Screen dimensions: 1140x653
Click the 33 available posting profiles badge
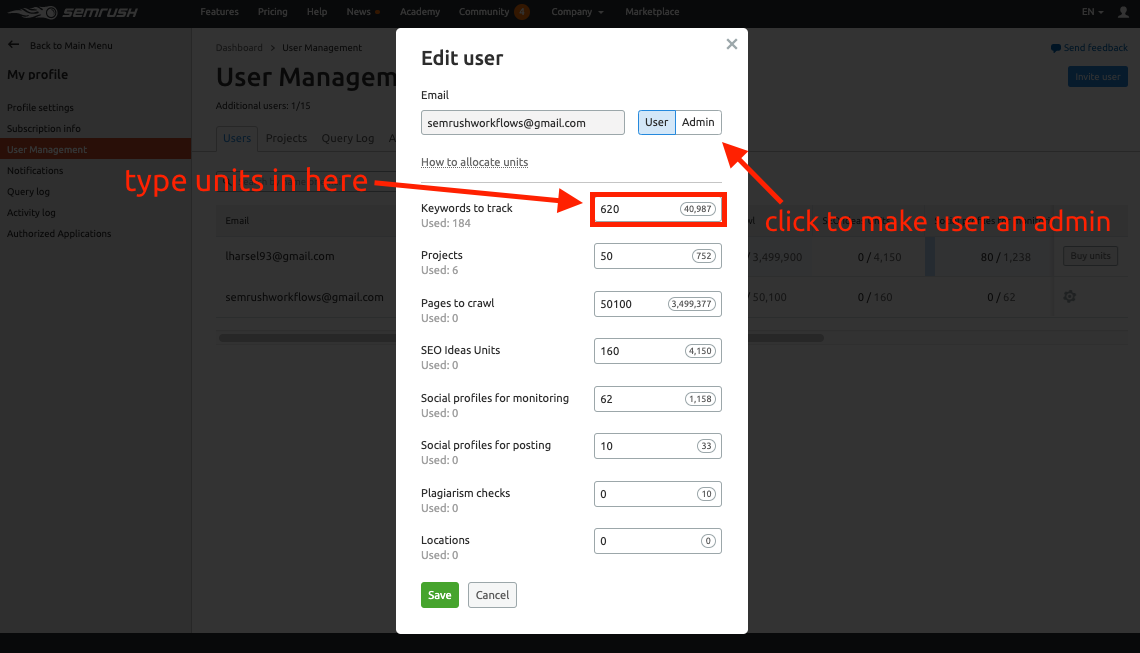click(706, 446)
